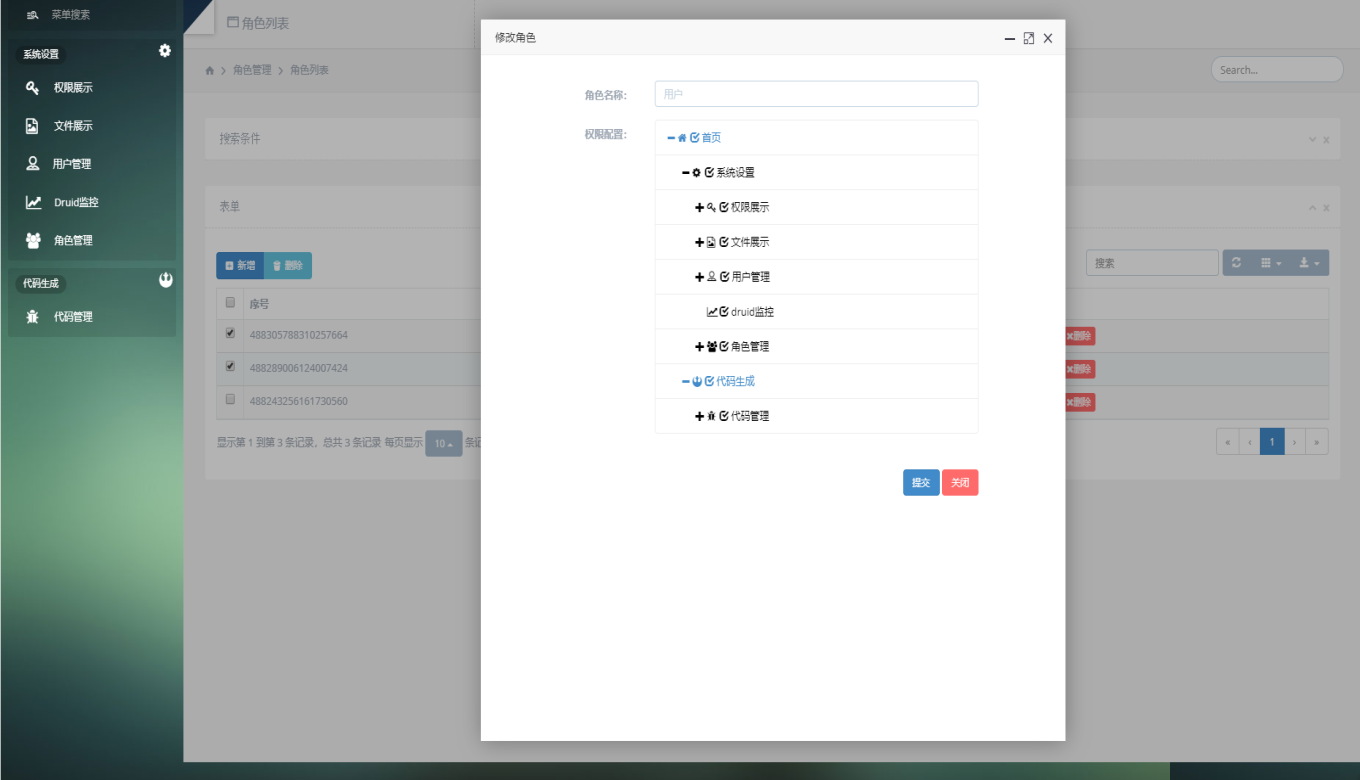
Task: Submit the role with 提交 button
Action: (x=921, y=483)
